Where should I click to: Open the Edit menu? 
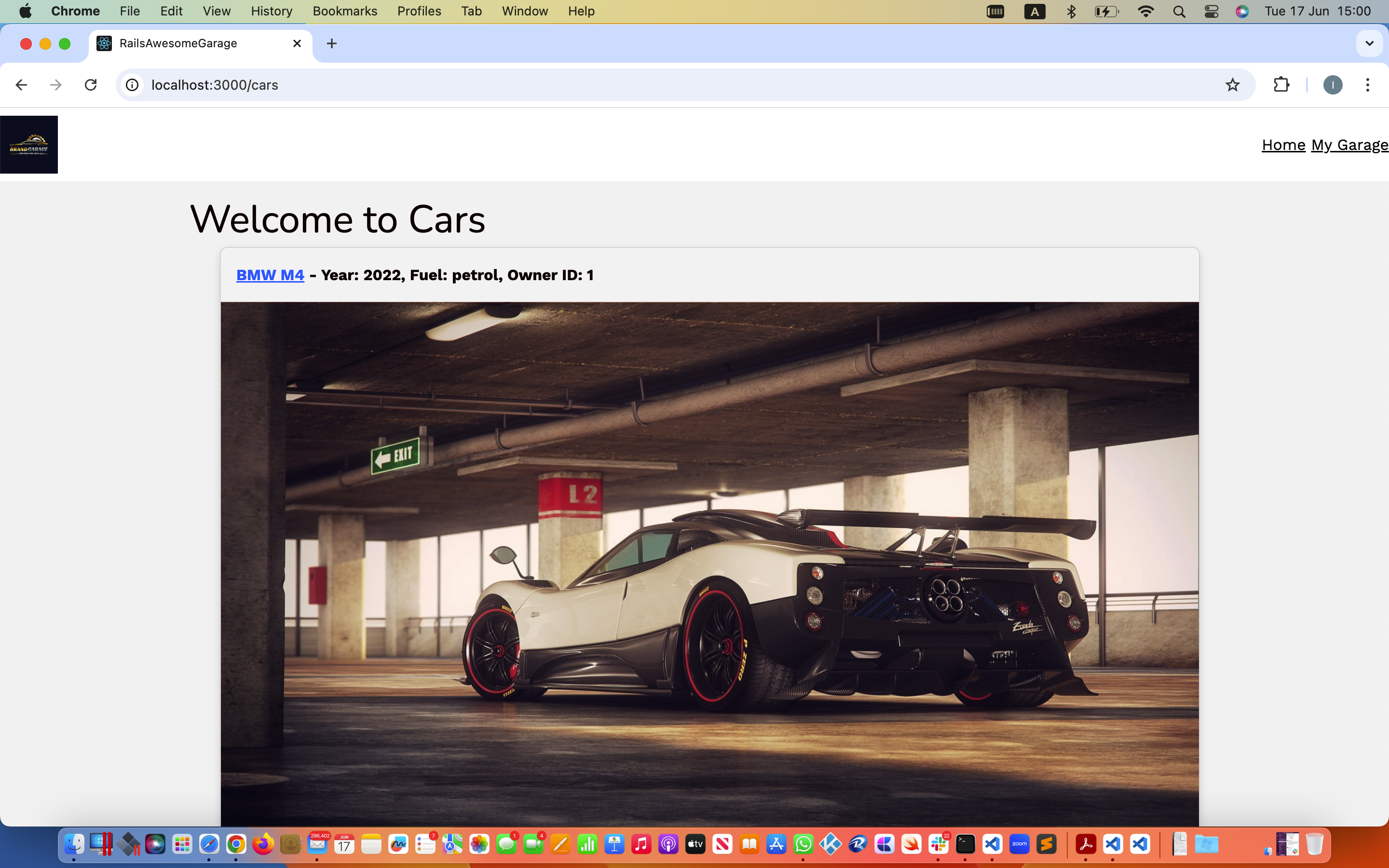171,11
